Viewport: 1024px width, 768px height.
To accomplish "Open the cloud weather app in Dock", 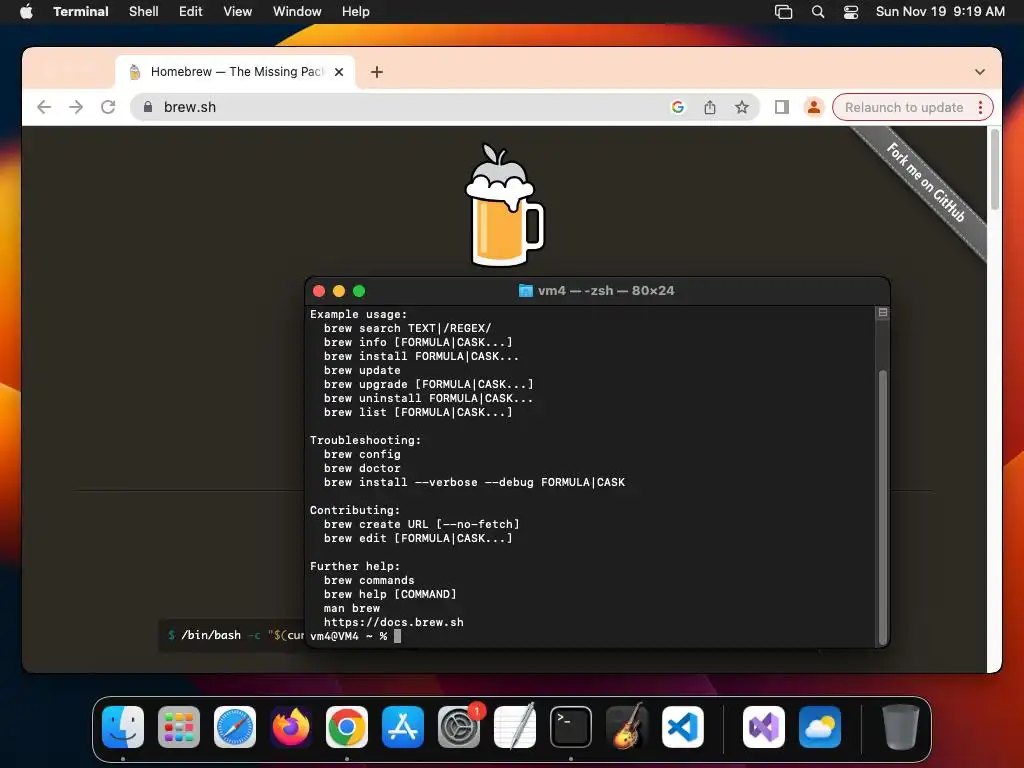I will point(820,727).
